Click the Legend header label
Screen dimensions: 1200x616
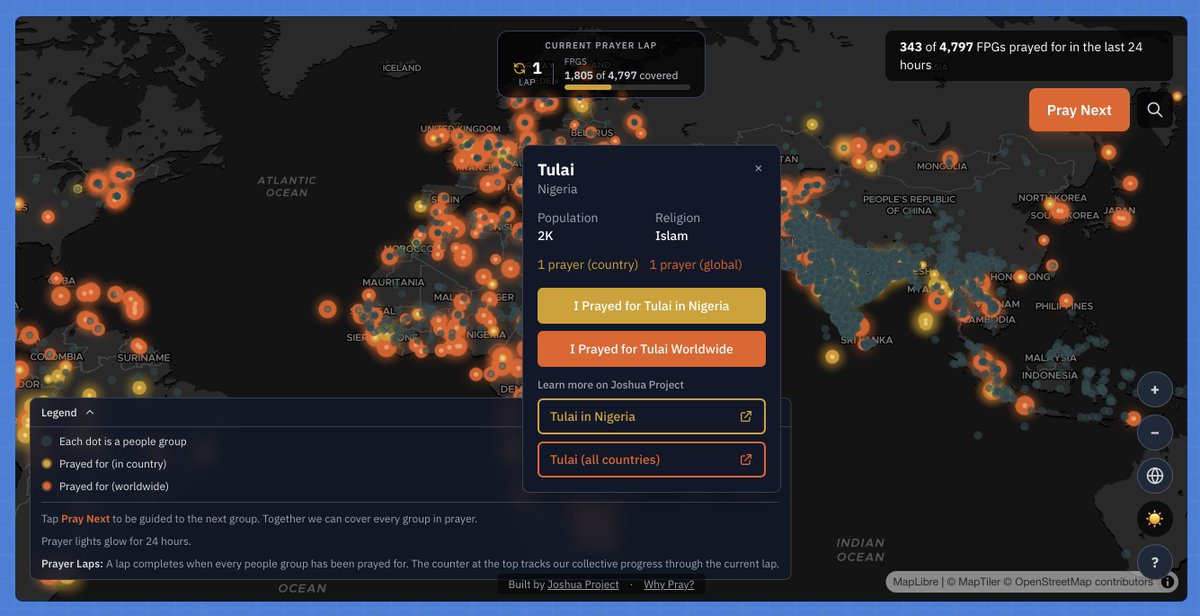coord(59,412)
